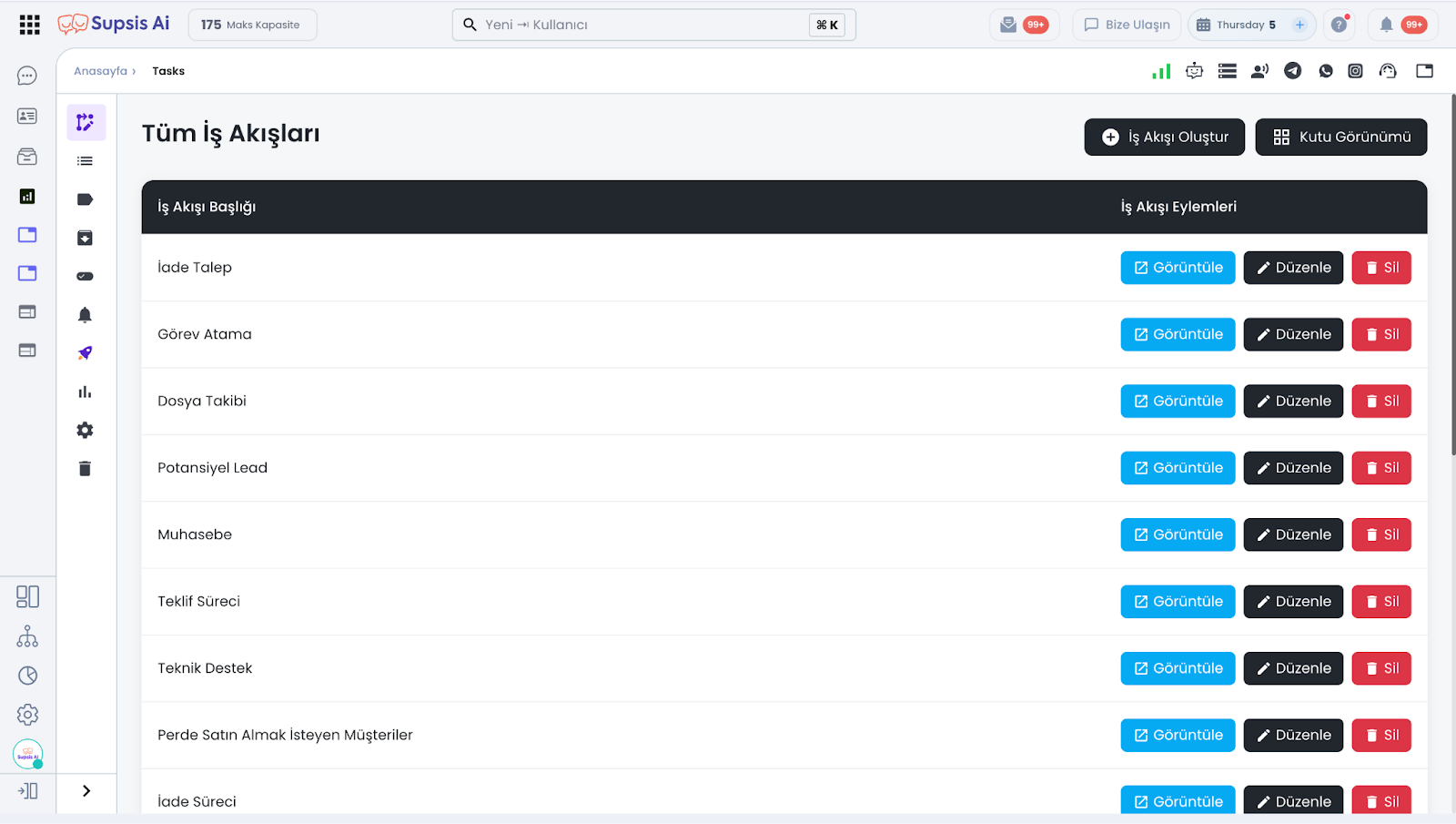
Task: Expand the main left sidebar panel
Action: 27,791
